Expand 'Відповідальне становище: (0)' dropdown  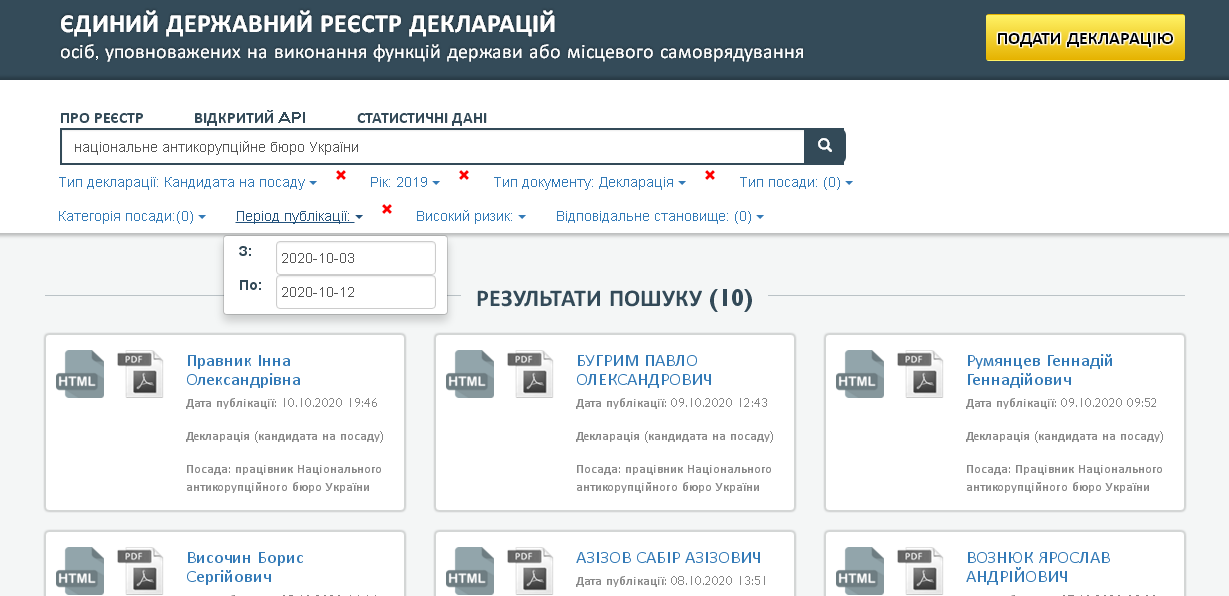point(660,216)
